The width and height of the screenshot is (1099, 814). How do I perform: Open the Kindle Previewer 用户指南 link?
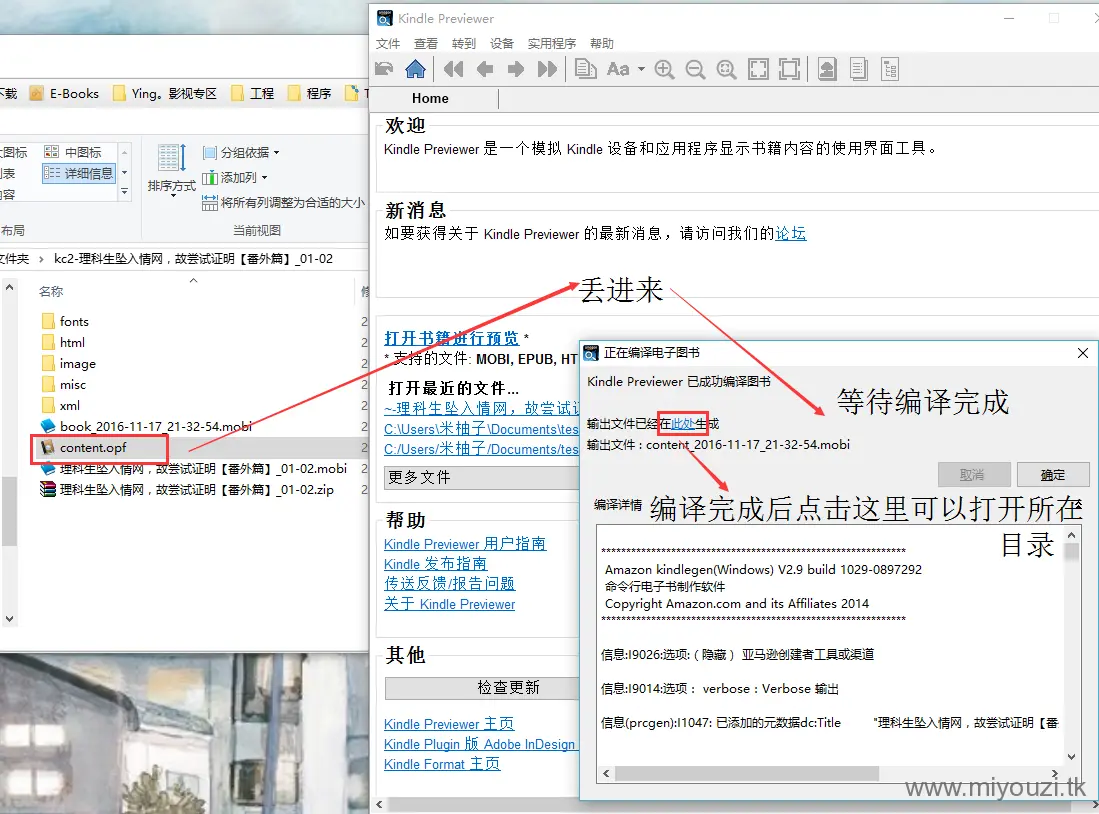point(465,543)
